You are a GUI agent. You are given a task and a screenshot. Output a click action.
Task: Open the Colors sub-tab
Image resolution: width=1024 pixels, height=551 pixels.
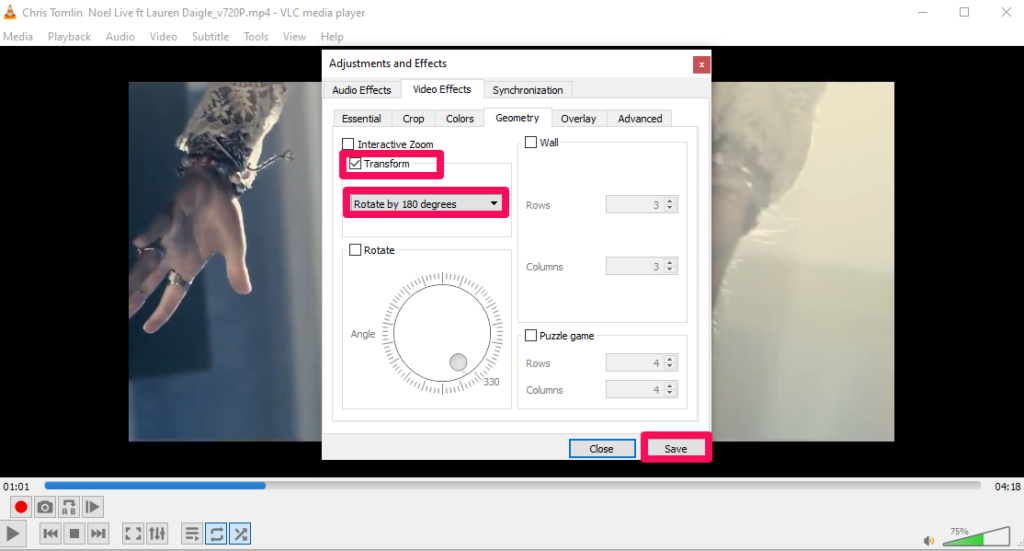[460, 119]
